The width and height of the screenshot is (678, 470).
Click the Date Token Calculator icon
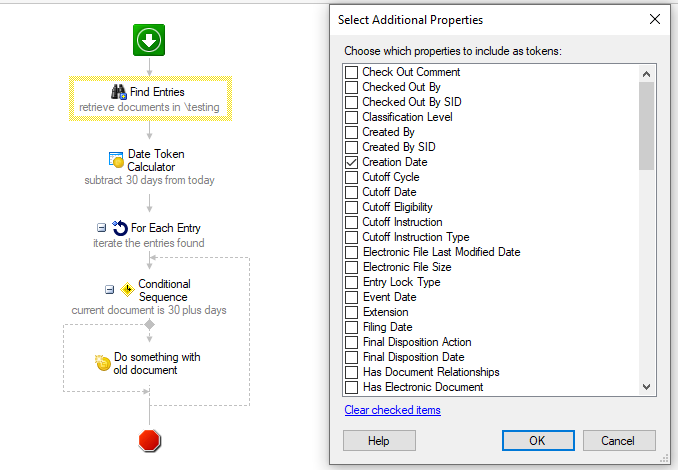pyautogui.click(x=116, y=160)
